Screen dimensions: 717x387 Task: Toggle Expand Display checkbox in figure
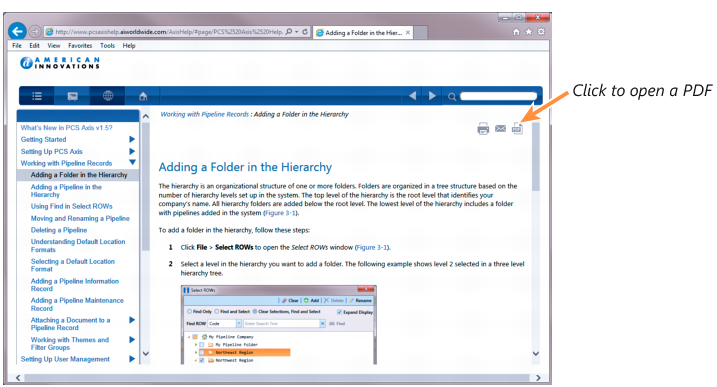339,312
